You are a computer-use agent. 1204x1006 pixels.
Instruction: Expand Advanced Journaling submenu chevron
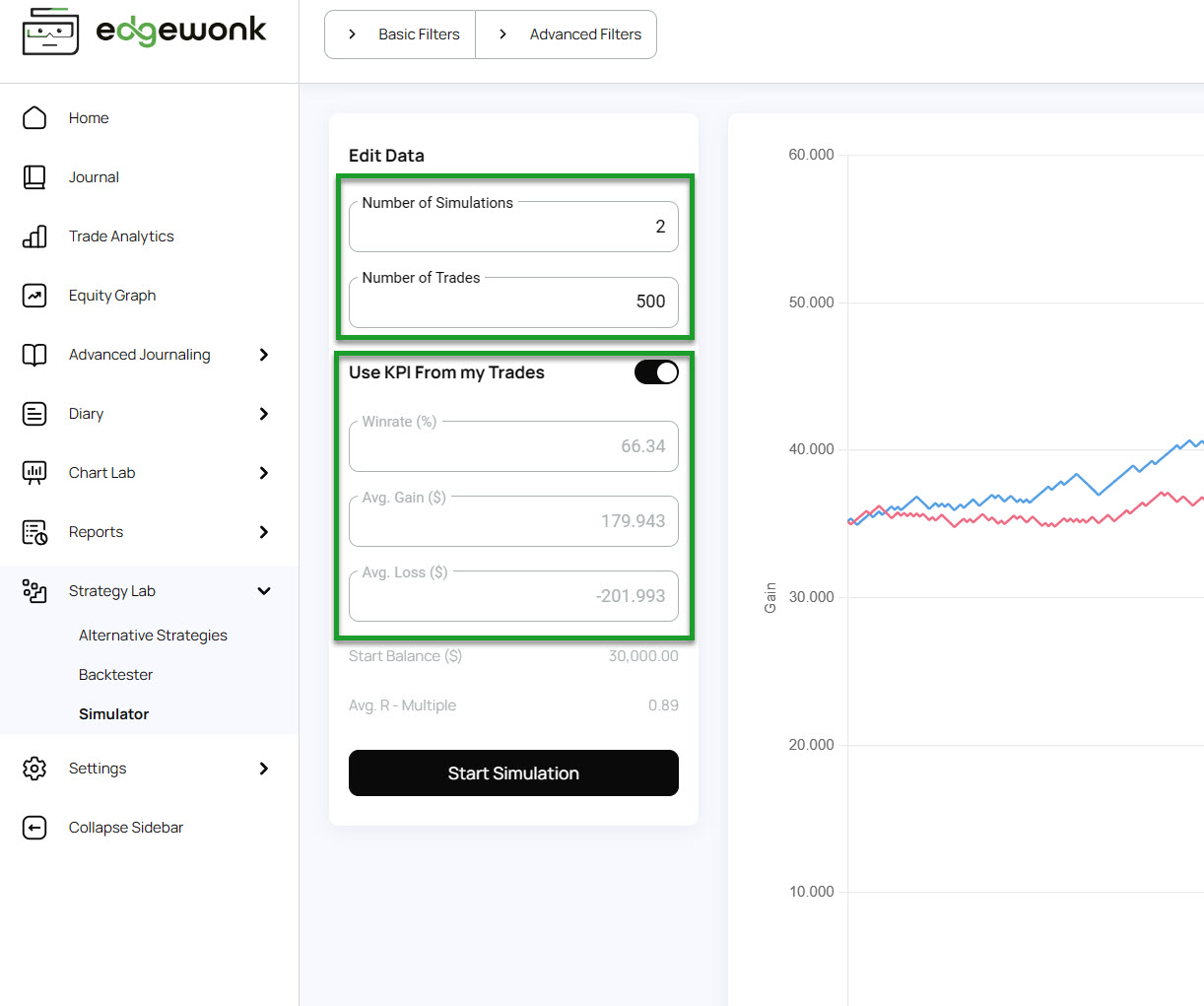[263, 355]
